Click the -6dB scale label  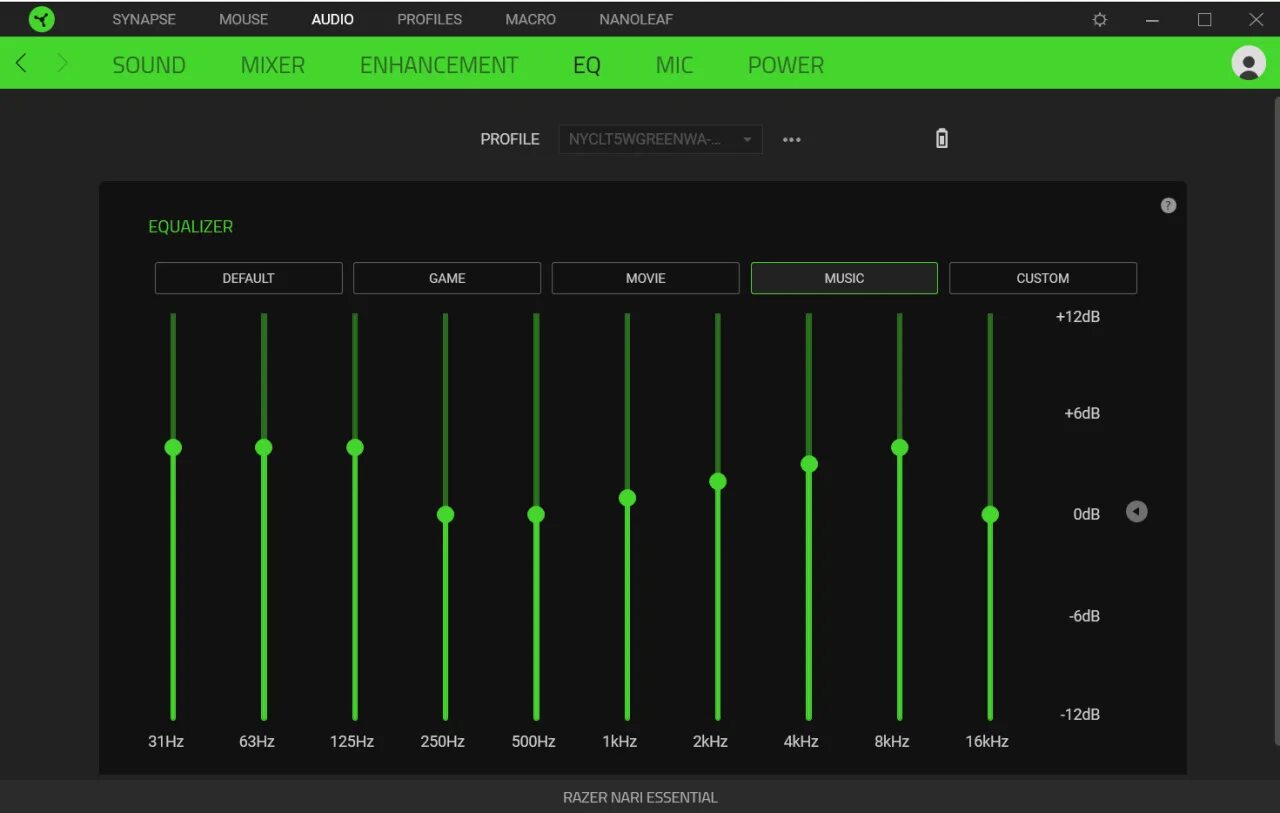(1084, 616)
